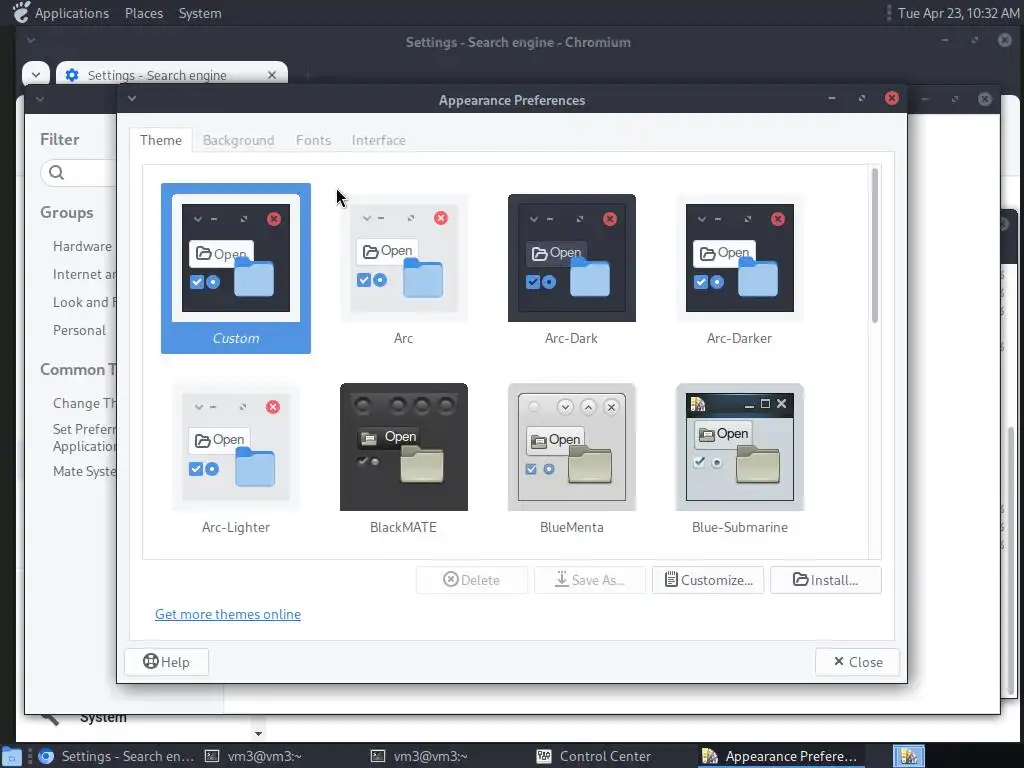Pick the BlackMATE theme
Viewport: 1024px width, 768px height.
point(404,457)
